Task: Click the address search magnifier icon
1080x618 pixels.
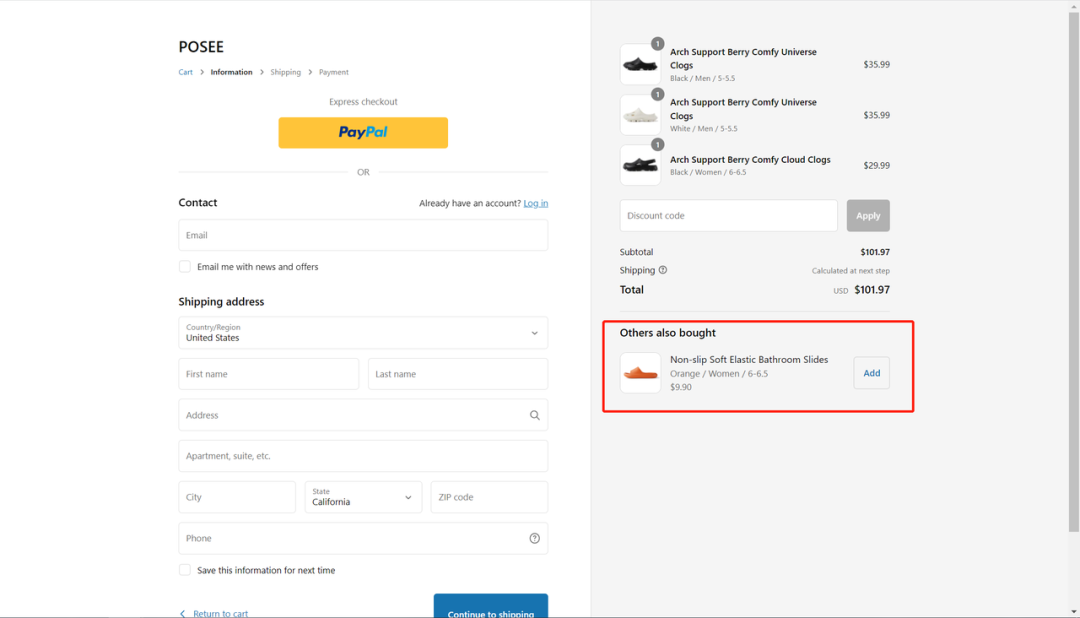Action: coord(534,415)
